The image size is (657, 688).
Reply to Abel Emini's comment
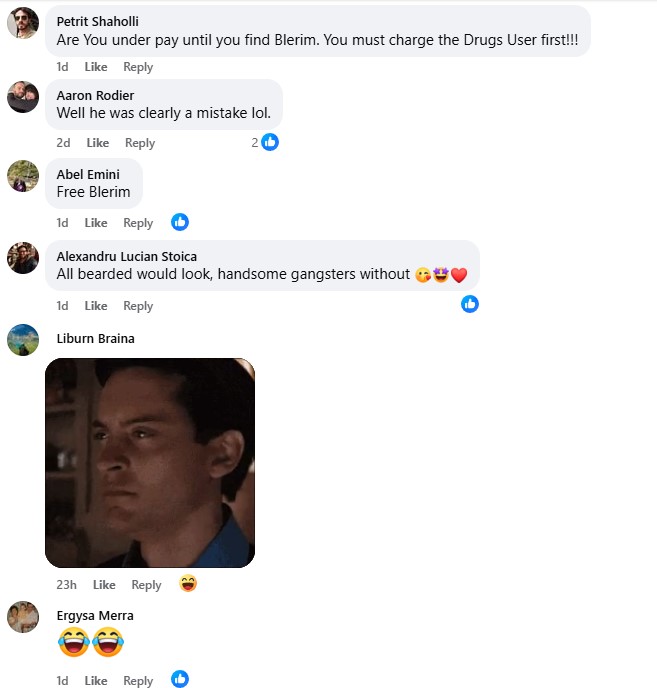[138, 223]
